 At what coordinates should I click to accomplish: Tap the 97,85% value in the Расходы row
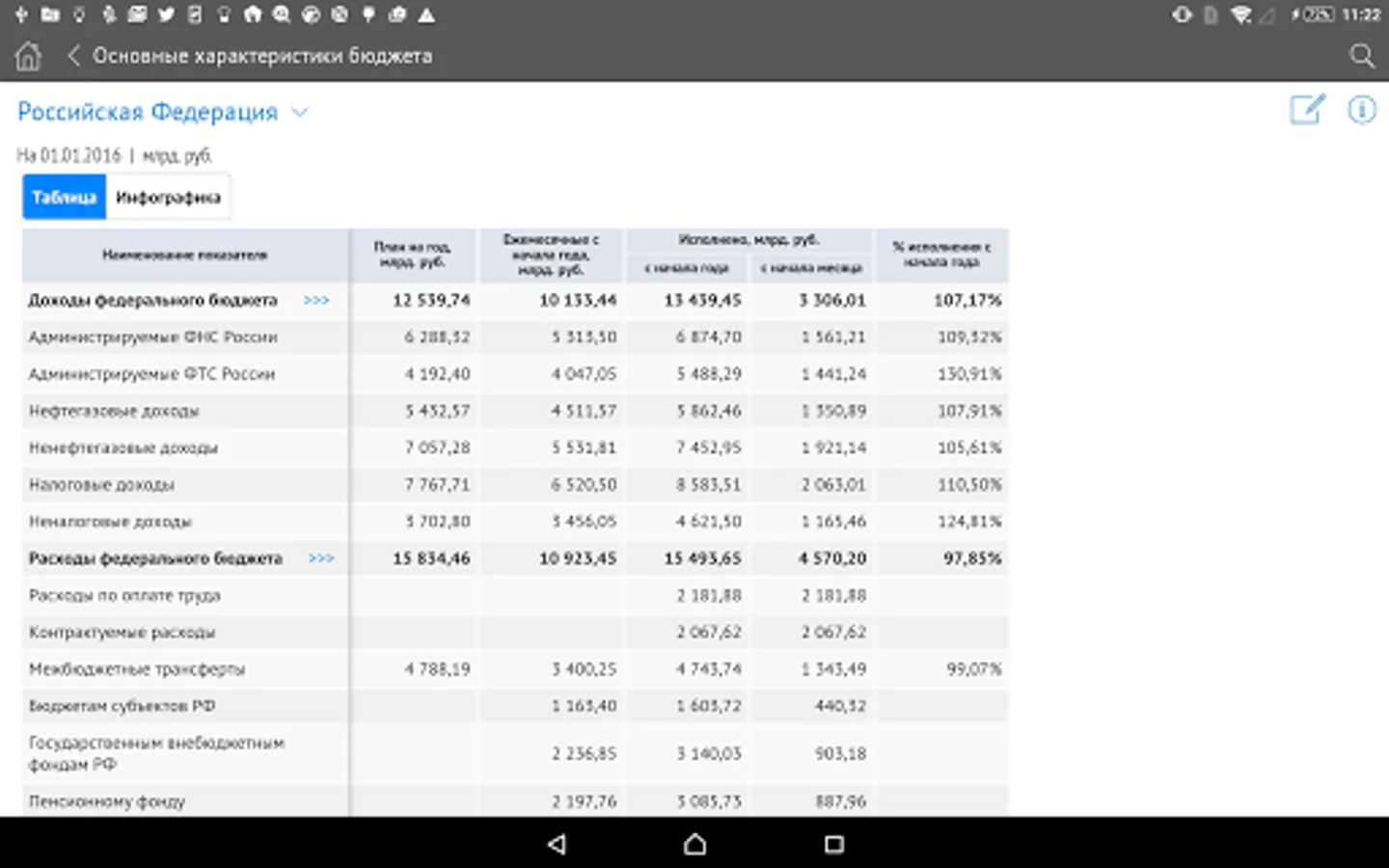[x=972, y=558]
